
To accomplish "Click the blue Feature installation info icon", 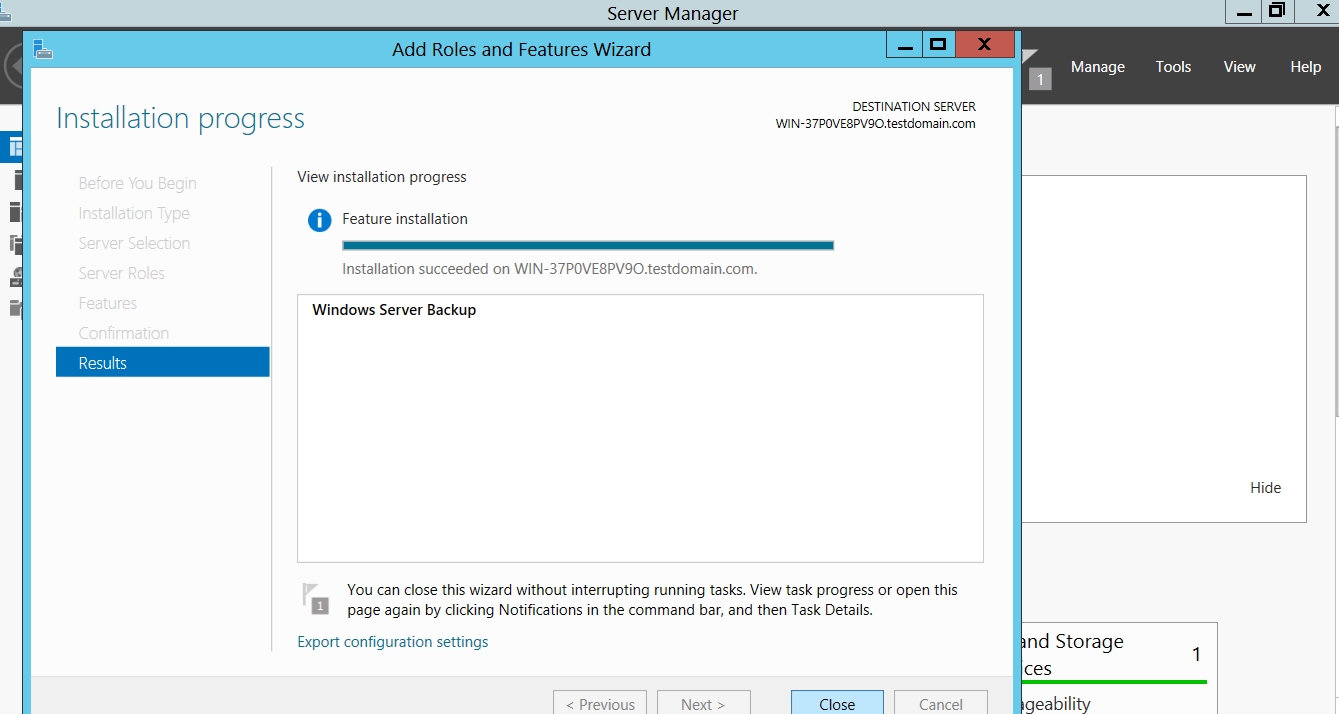I will [319, 220].
